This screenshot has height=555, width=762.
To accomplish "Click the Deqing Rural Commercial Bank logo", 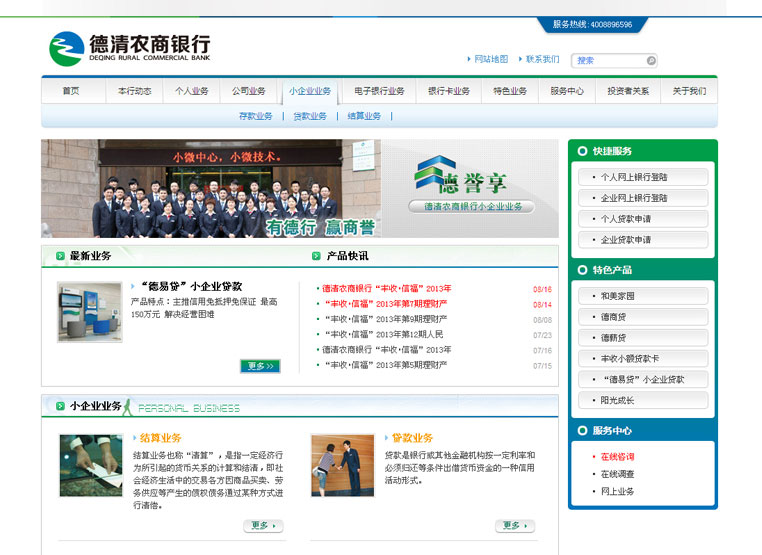I will (130, 48).
